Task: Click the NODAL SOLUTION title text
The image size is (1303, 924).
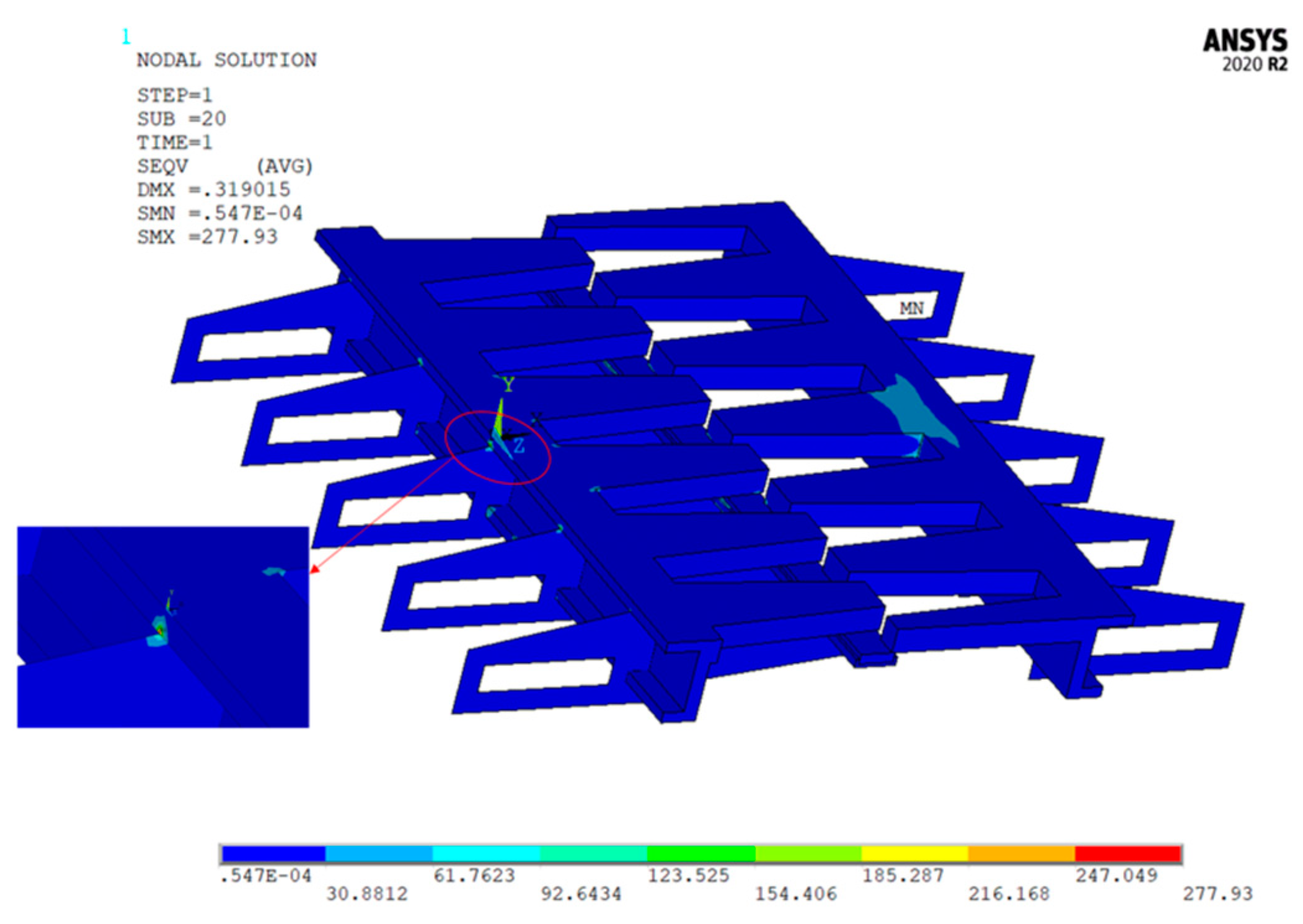Action: [226, 60]
